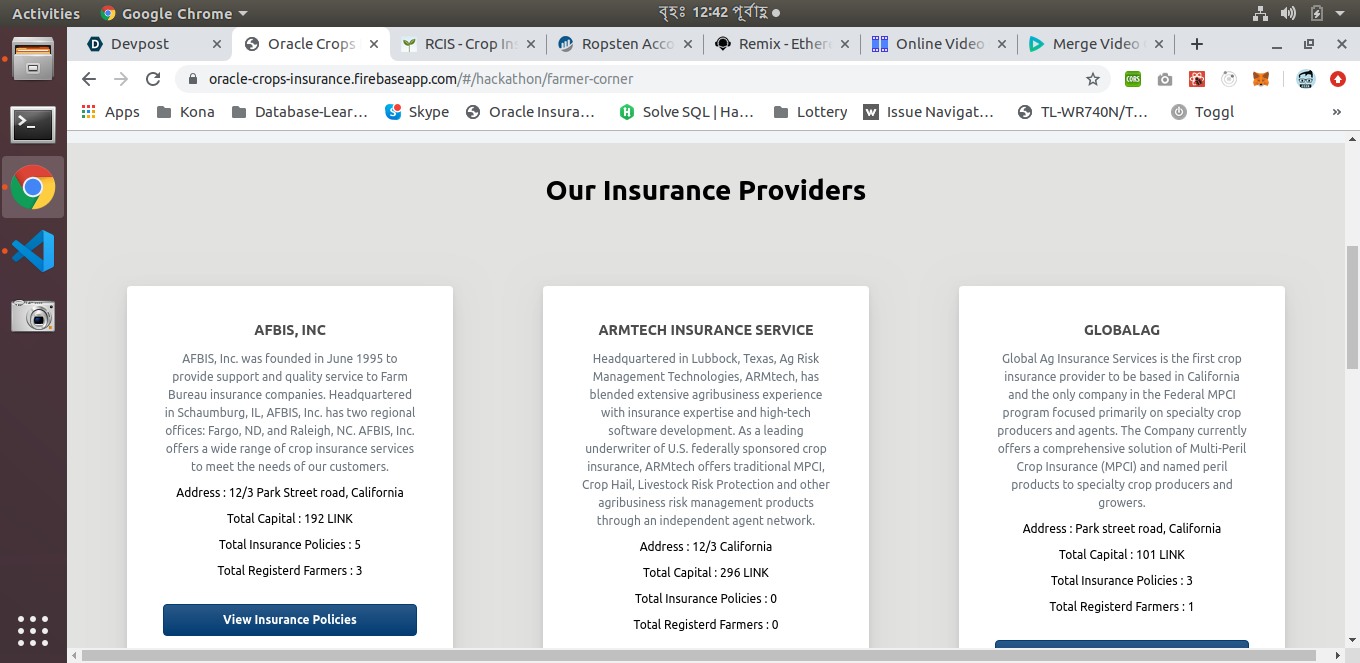Open a new browser tab
The image size is (1360, 663).
point(1197,44)
